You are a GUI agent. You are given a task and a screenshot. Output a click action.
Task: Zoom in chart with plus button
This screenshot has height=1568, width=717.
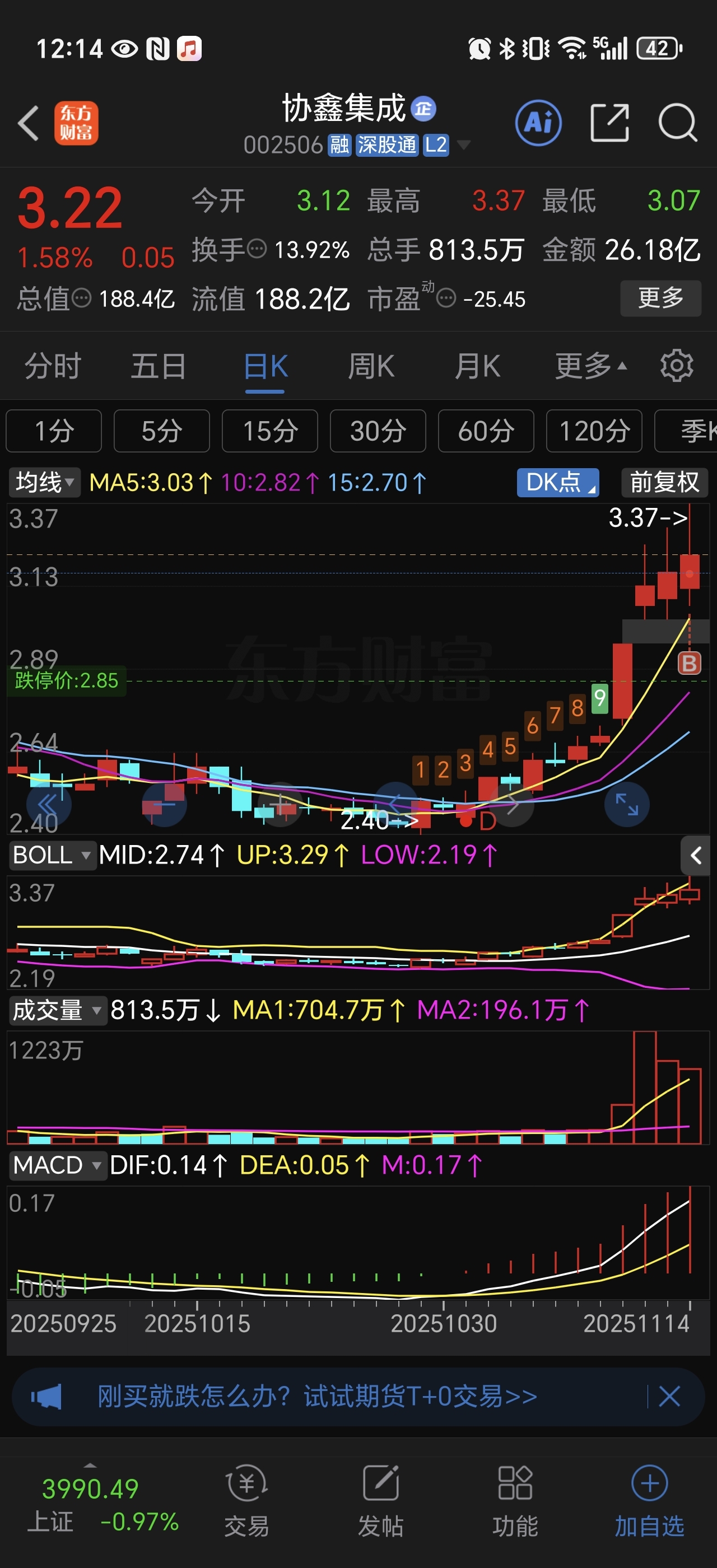[x=281, y=804]
